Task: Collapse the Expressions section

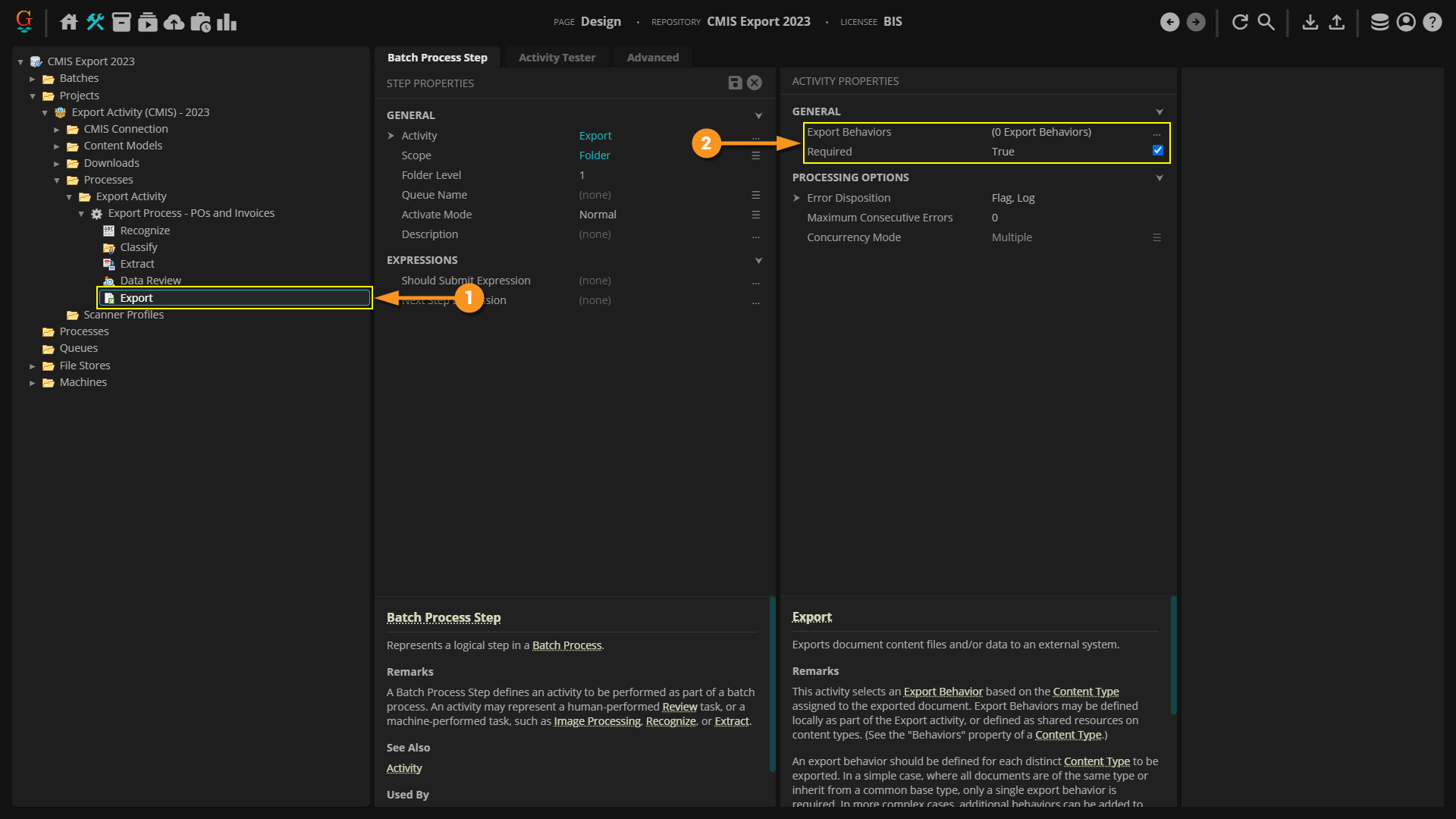Action: (x=758, y=260)
